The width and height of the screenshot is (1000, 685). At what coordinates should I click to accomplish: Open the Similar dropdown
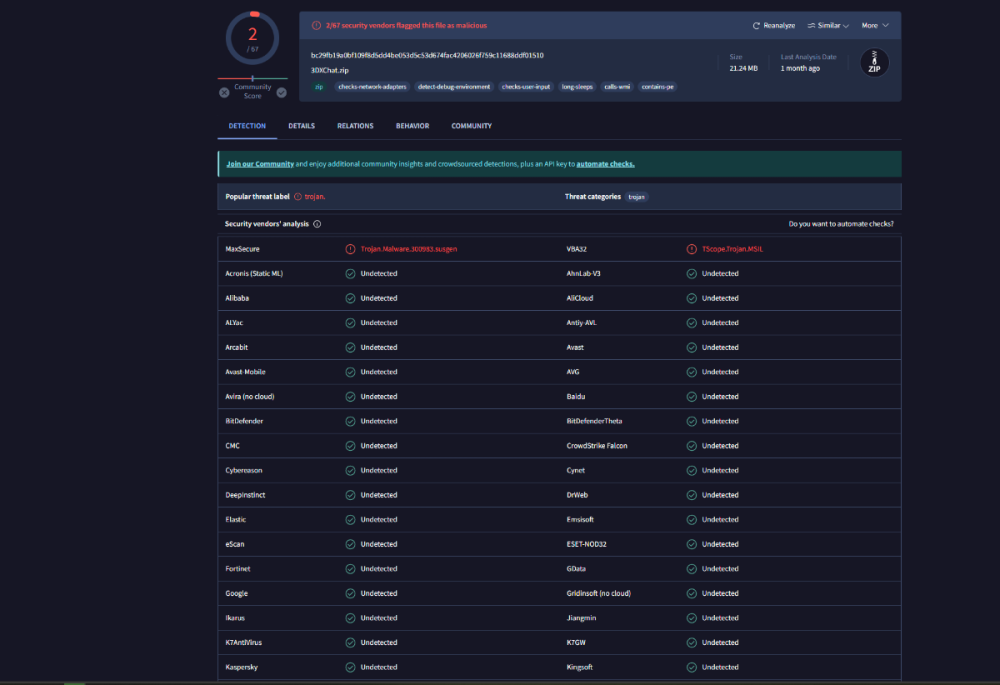click(x=828, y=26)
